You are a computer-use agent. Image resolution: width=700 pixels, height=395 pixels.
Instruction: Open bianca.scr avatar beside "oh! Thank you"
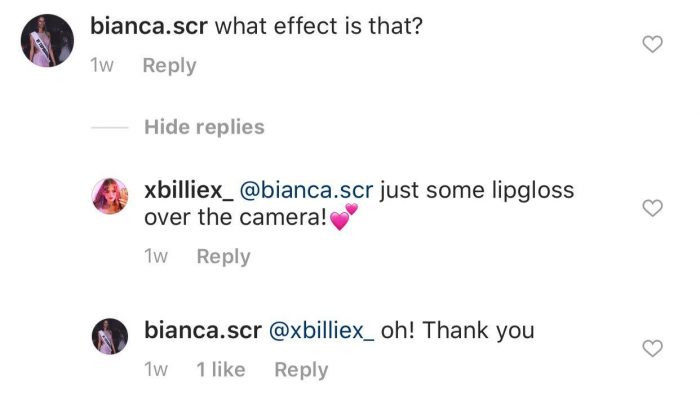click(110, 336)
